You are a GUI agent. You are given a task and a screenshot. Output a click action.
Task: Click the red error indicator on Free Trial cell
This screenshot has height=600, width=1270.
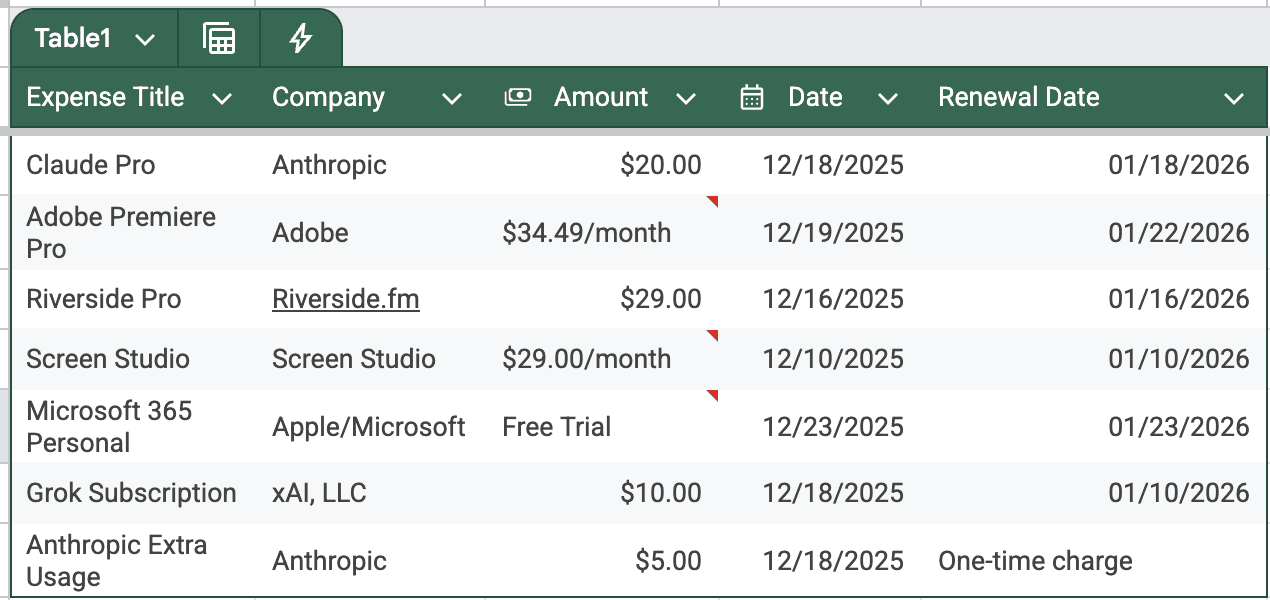click(x=711, y=396)
